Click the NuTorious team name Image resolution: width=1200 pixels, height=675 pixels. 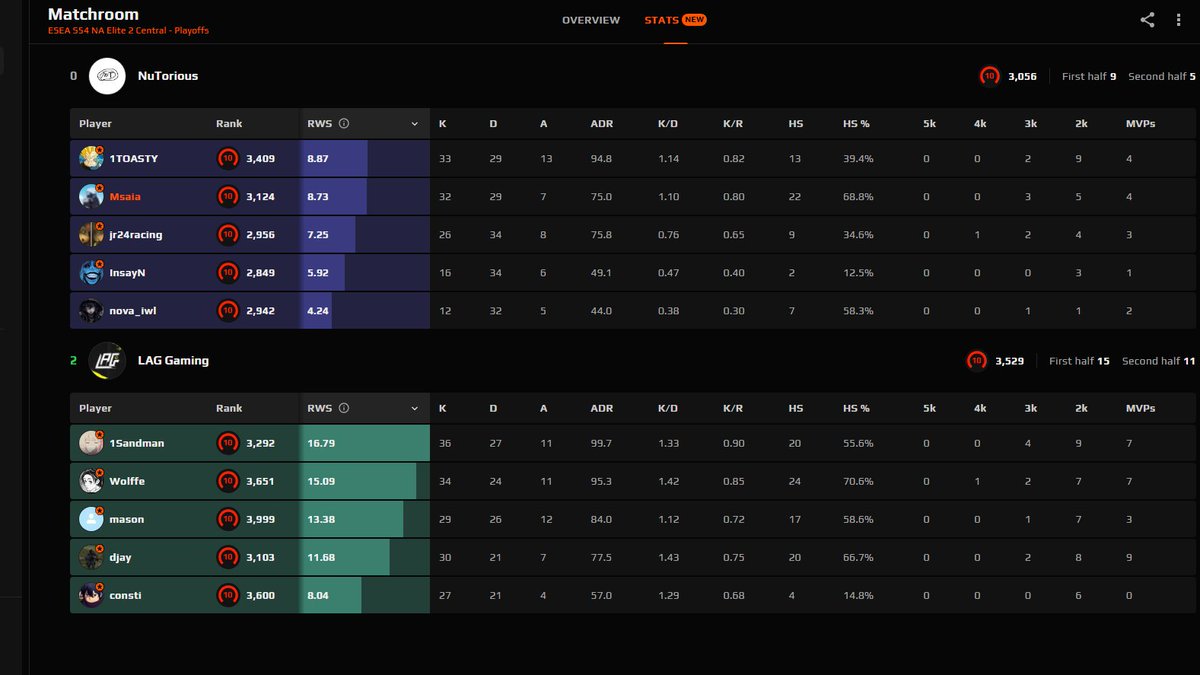point(168,76)
